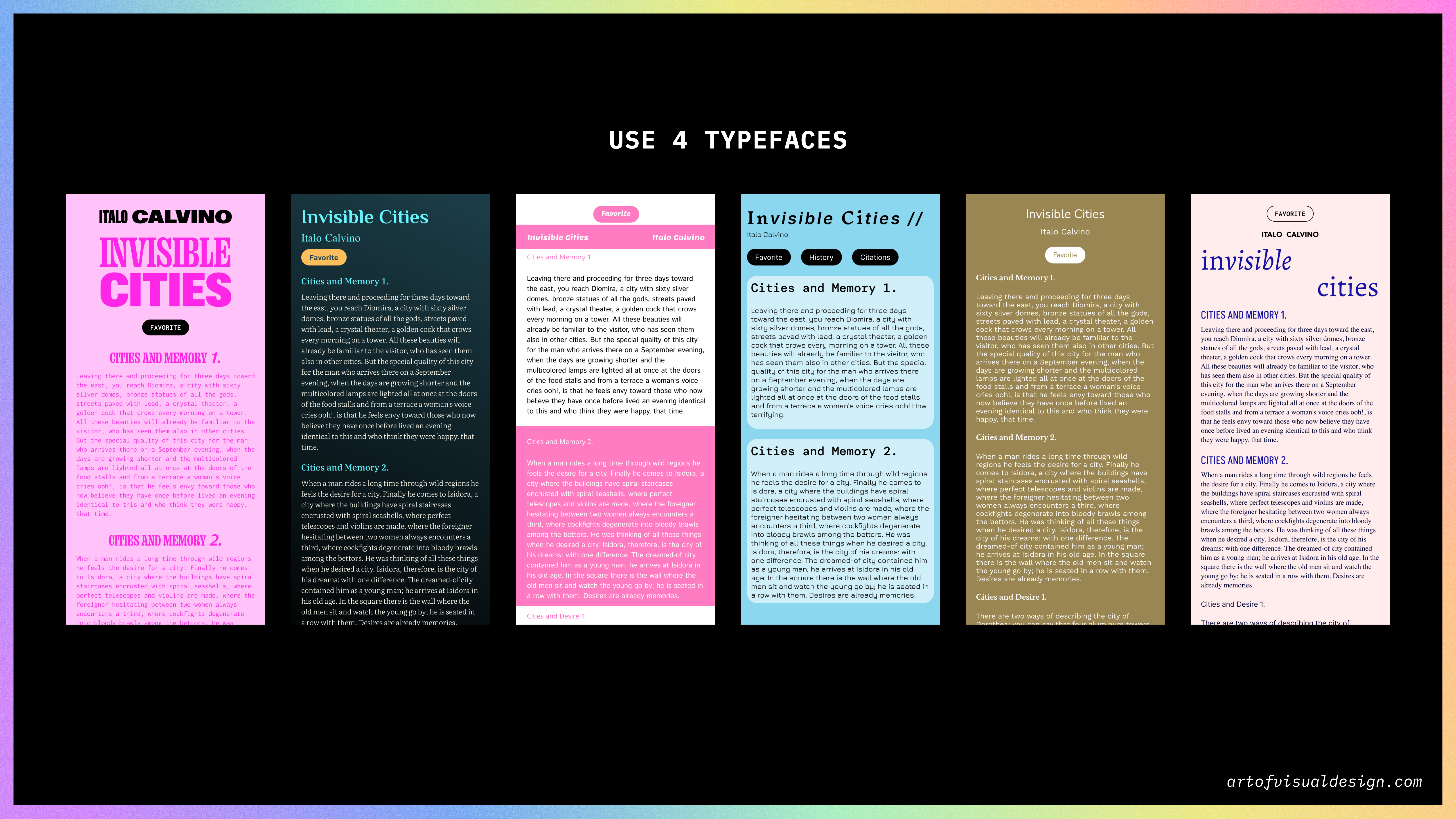
Task: Click 'ITALO CALVINO' on light pink card
Action: (x=1290, y=235)
